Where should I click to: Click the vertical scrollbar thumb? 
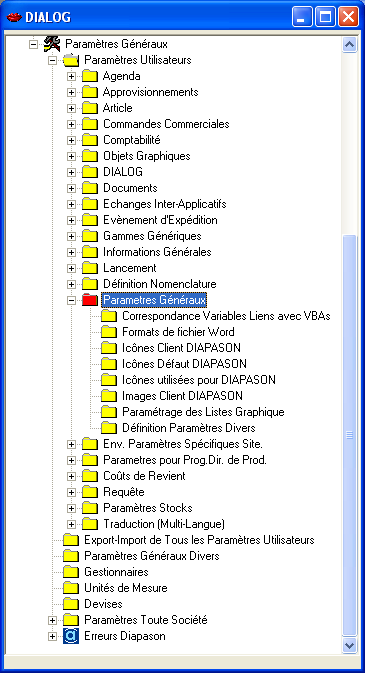[x=350, y=435]
